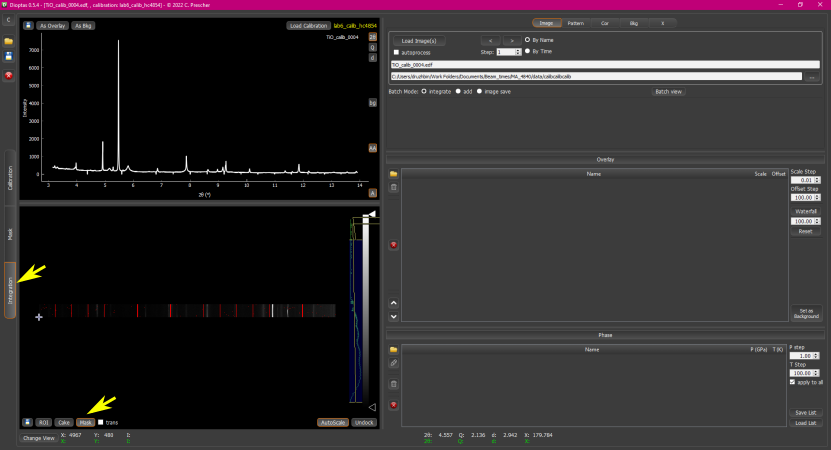
Task: Save project using left sidebar disk icon
Action: coord(8,56)
